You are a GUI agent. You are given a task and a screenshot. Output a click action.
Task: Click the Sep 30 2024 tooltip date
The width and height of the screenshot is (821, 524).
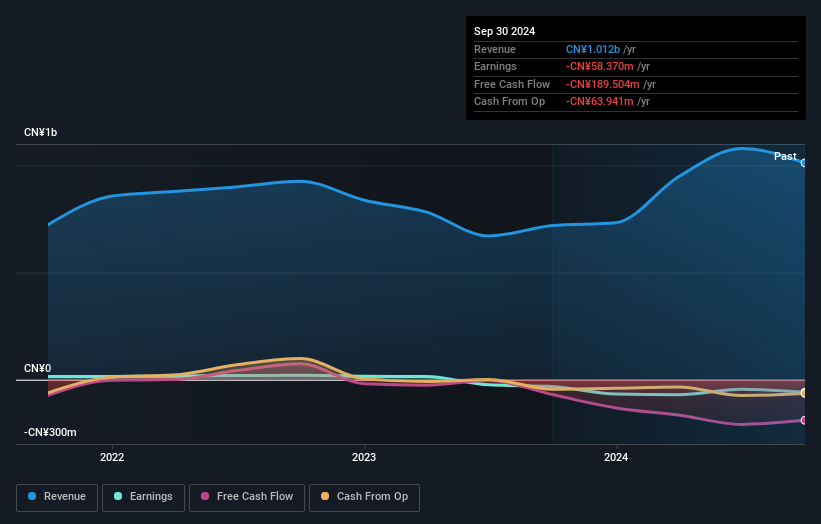pyautogui.click(x=504, y=31)
